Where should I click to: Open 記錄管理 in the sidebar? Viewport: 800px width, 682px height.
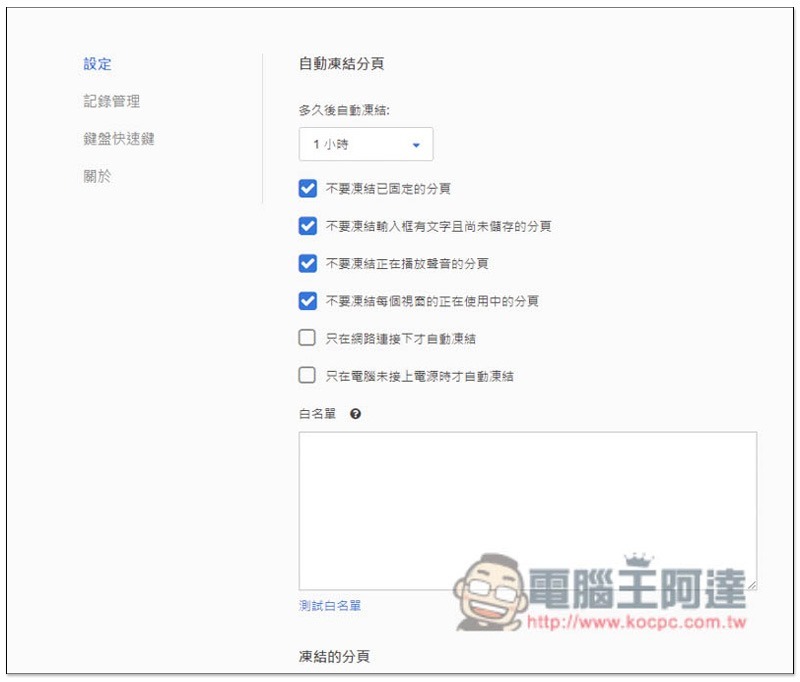111,101
